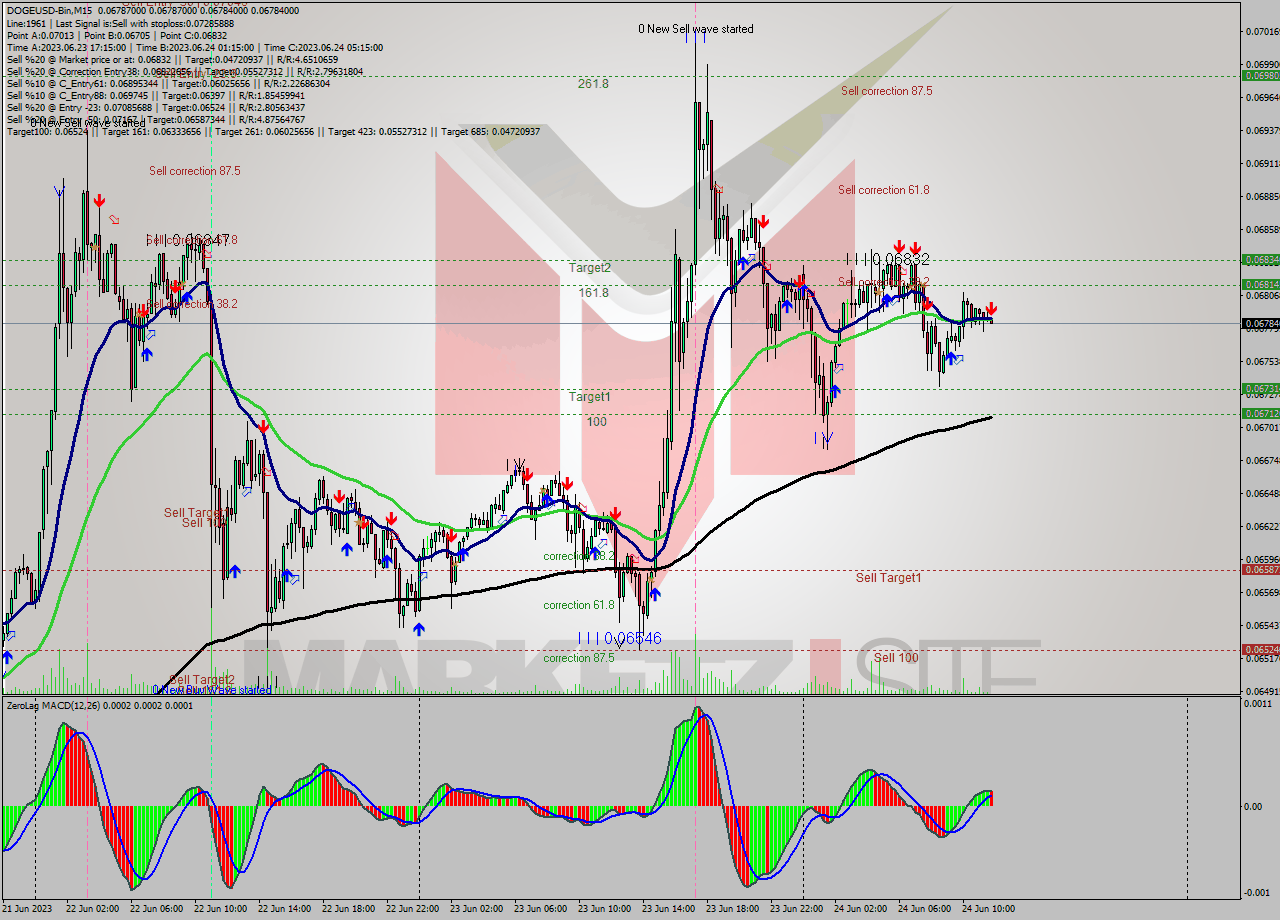Select the "161.8" level label
The width and height of the screenshot is (1280, 920).
point(594,293)
